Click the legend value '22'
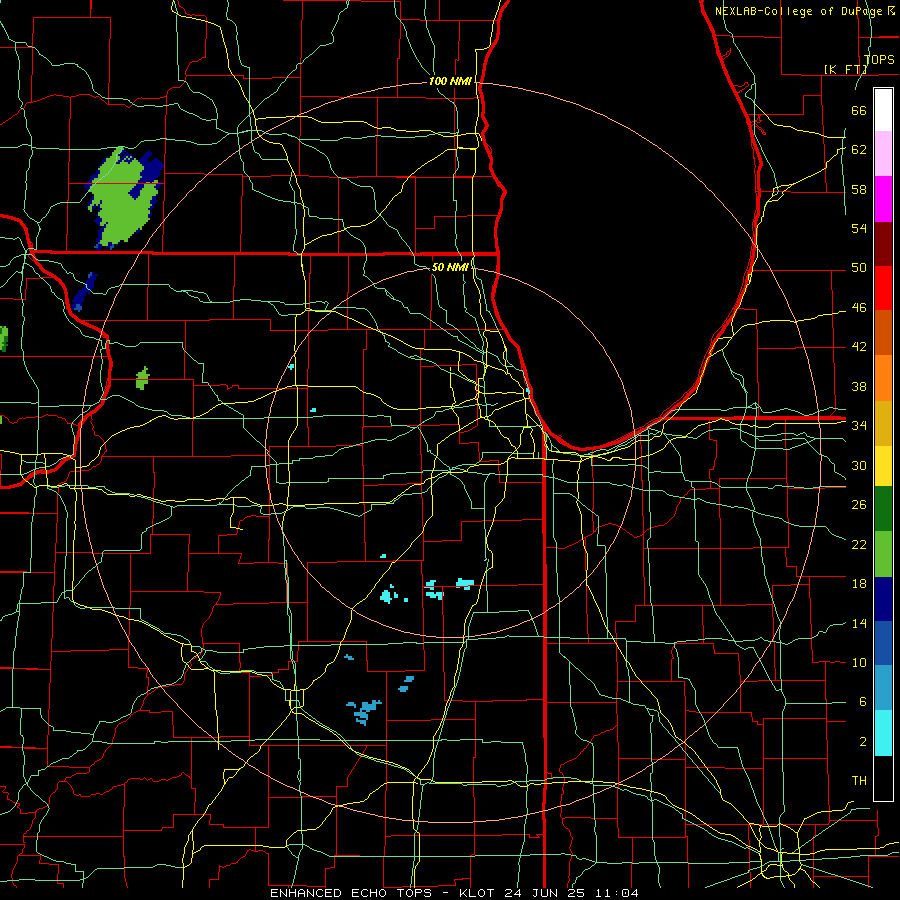The image size is (900, 900). pyautogui.click(x=859, y=544)
